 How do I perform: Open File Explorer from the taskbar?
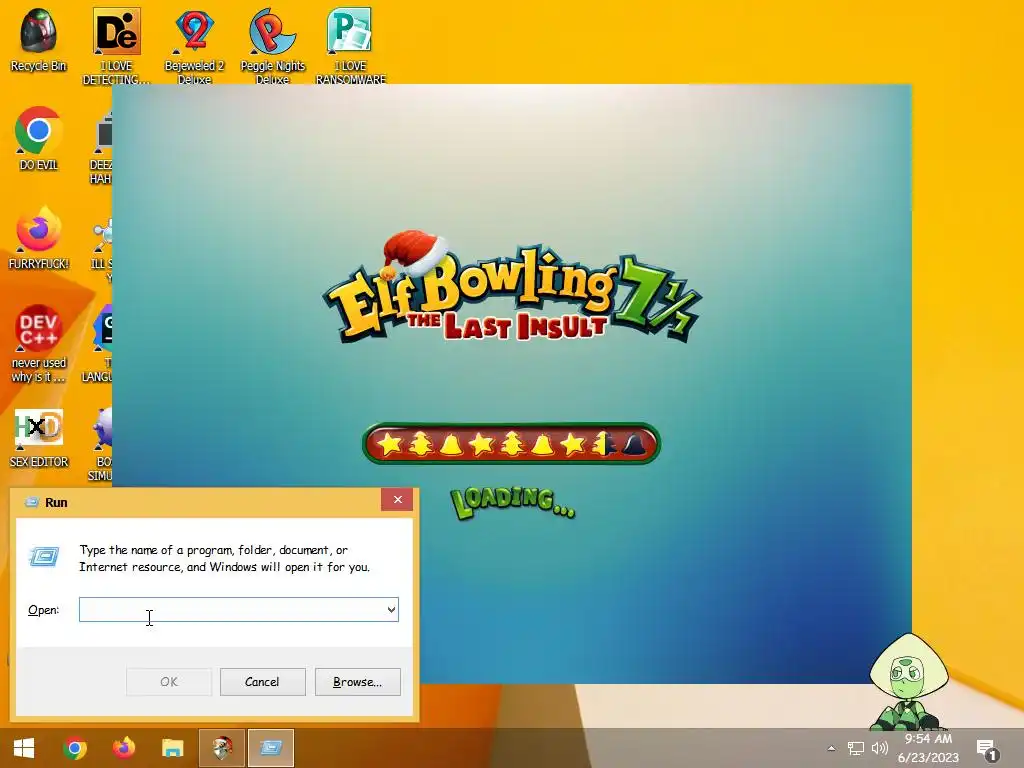click(173, 748)
